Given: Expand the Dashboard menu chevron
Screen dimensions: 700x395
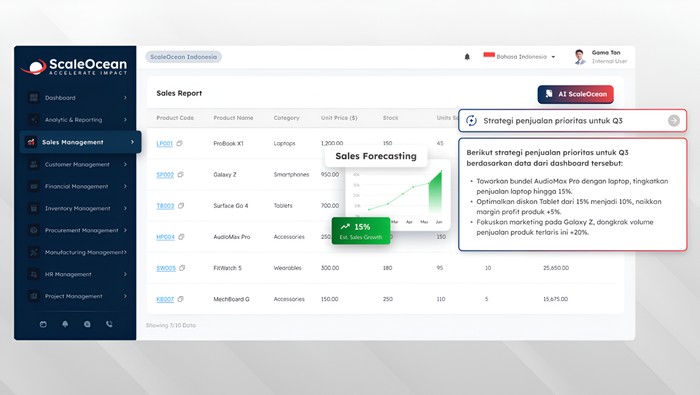Looking at the screenshot, I should [x=125, y=98].
